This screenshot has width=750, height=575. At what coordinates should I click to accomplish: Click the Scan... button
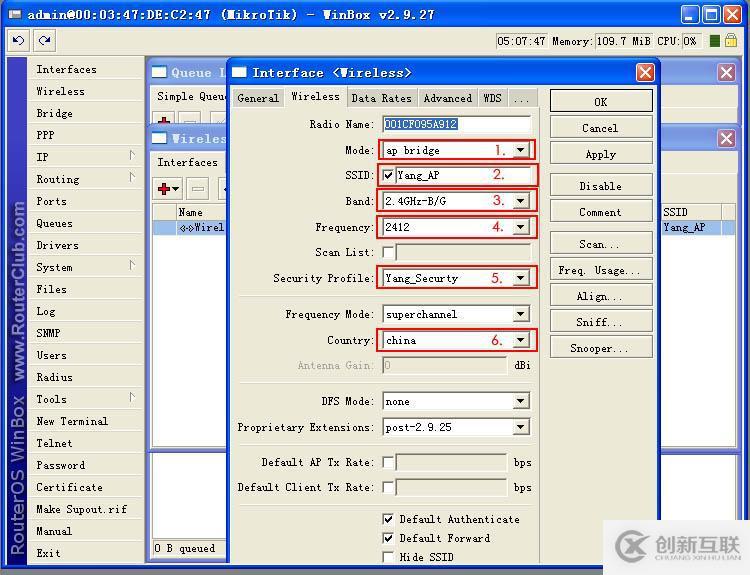[x=601, y=244]
